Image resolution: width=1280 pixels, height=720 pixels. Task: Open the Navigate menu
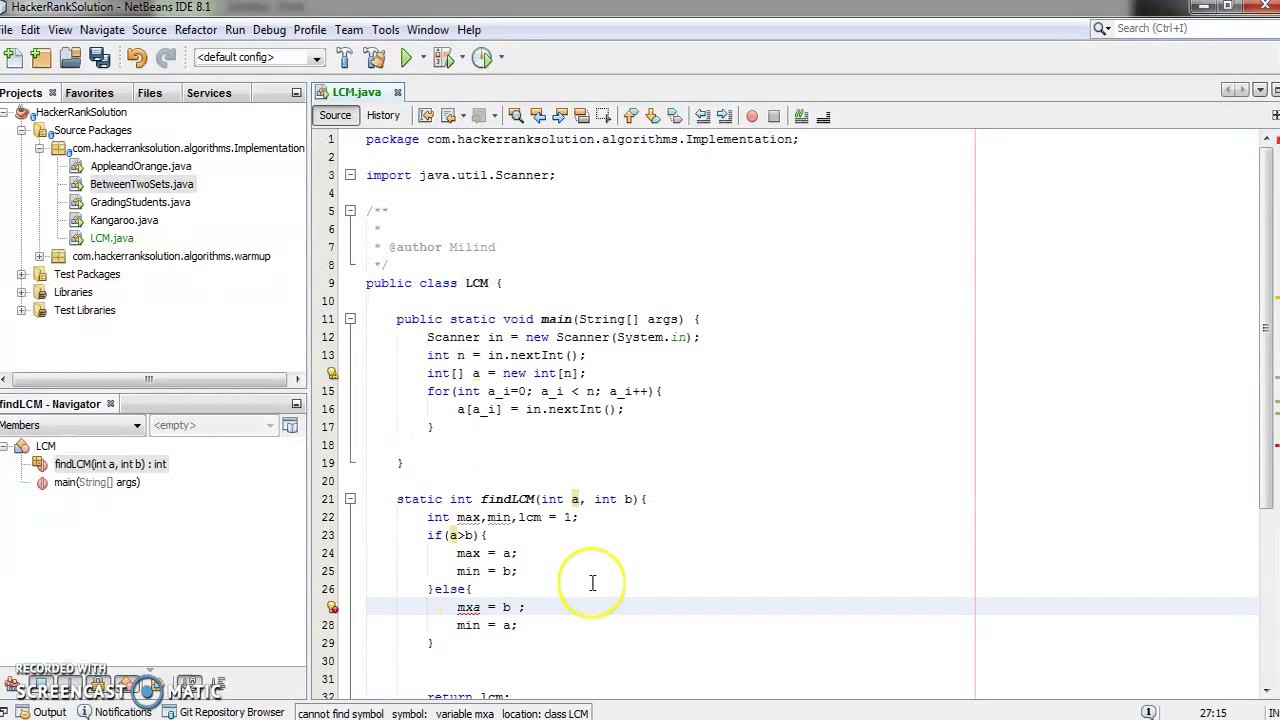[102, 30]
